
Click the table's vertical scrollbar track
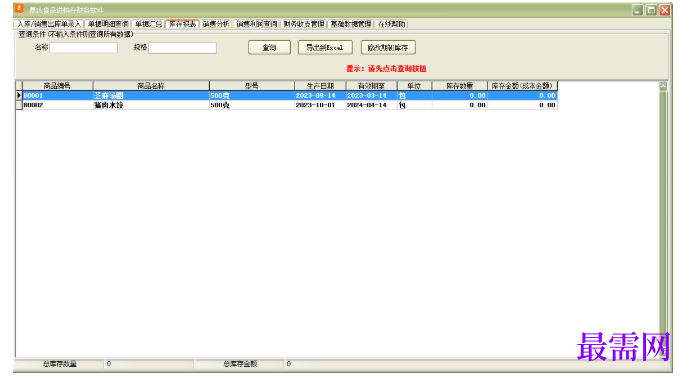(x=663, y=220)
